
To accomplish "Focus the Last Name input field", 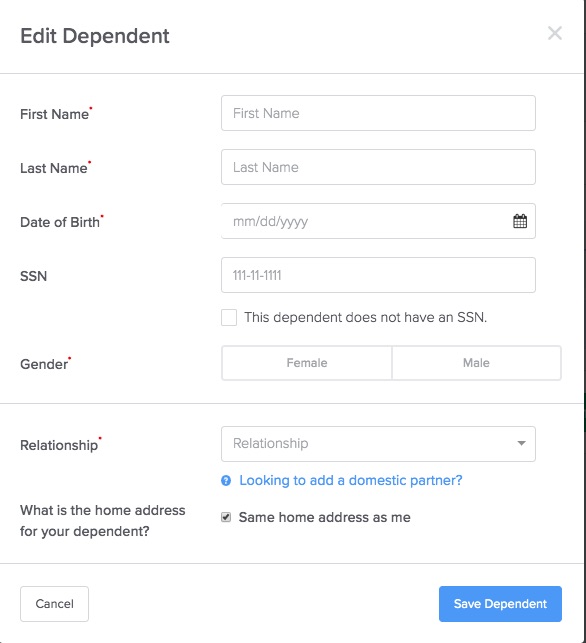I will pyautogui.click(x=378, y=167).
